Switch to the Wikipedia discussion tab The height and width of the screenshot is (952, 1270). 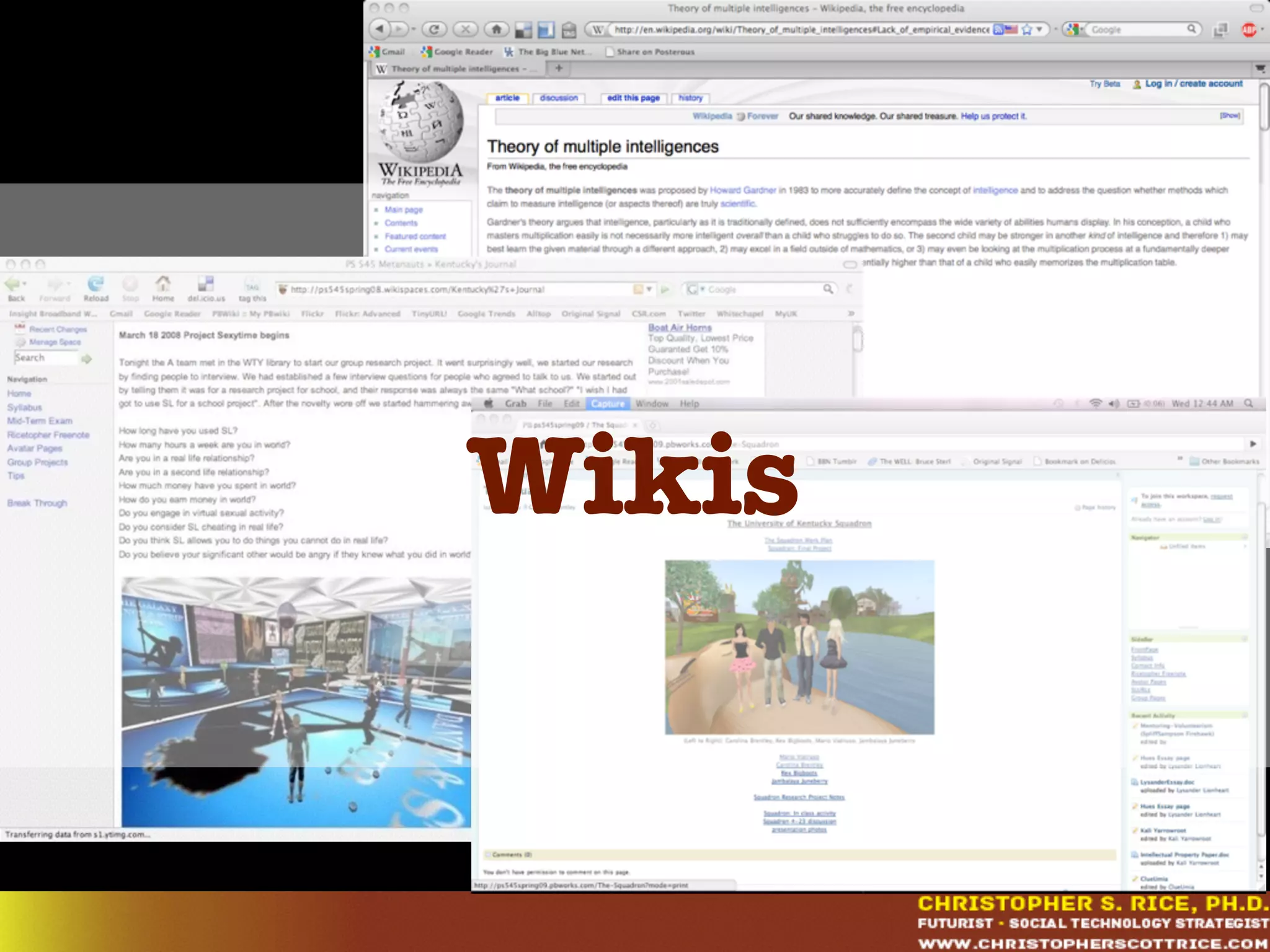coord(559,98)
